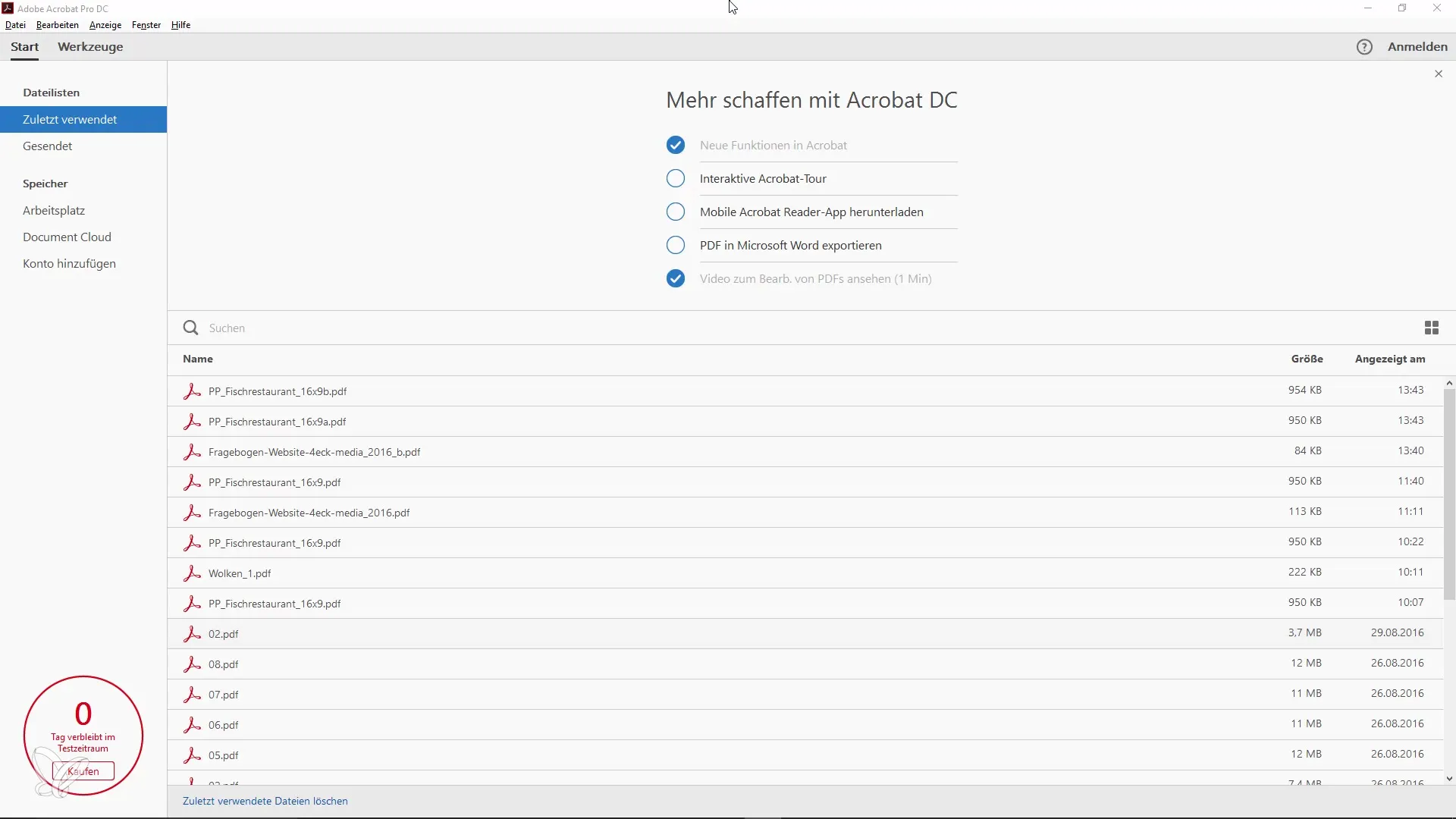Check Mobile Acrobat Reader-App herunterladen circle
The width and height of the screenshot is (1456, 819).
tap(676, 212)
